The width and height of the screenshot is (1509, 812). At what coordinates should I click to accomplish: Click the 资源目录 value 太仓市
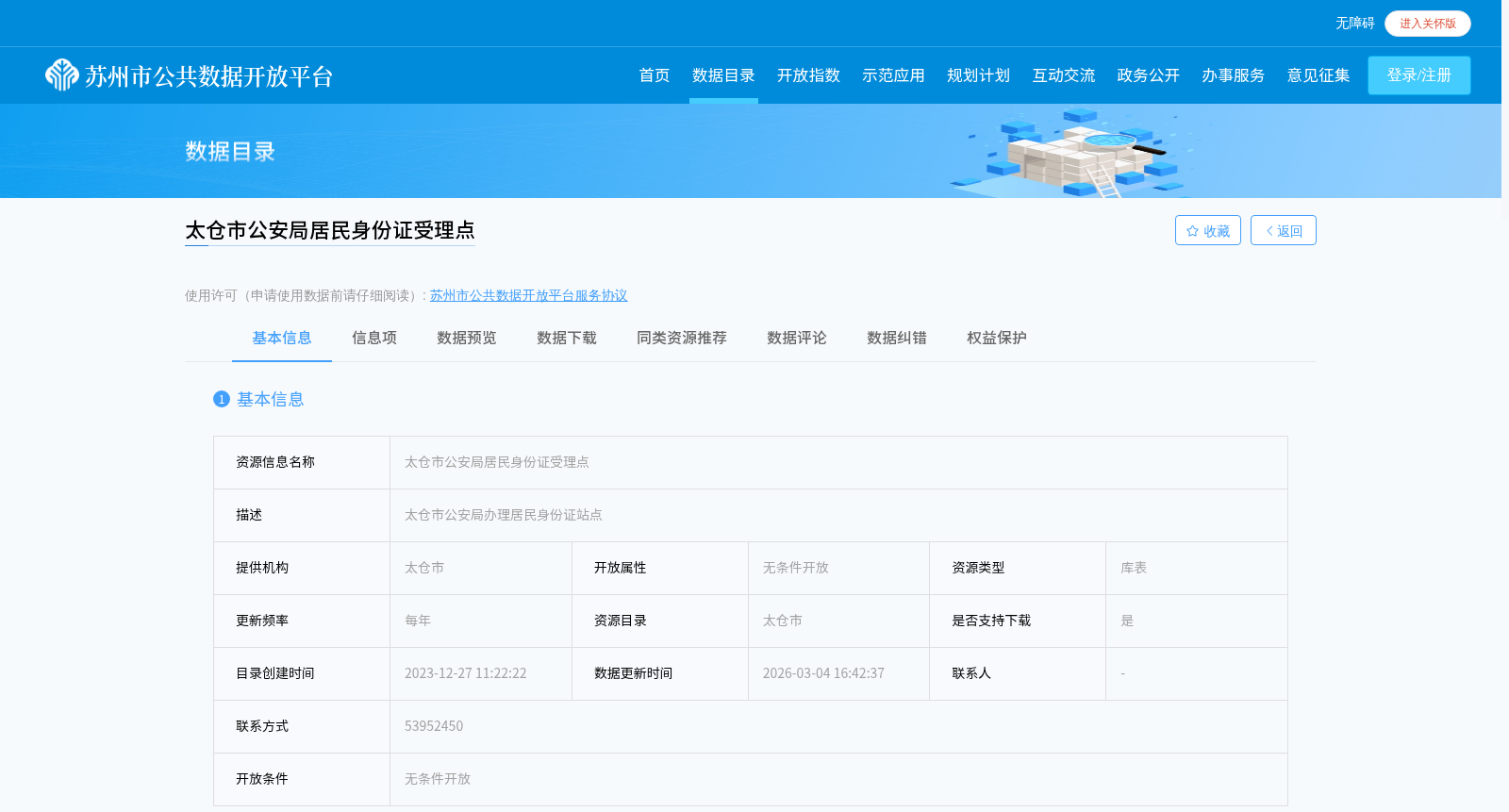[783, 621]
